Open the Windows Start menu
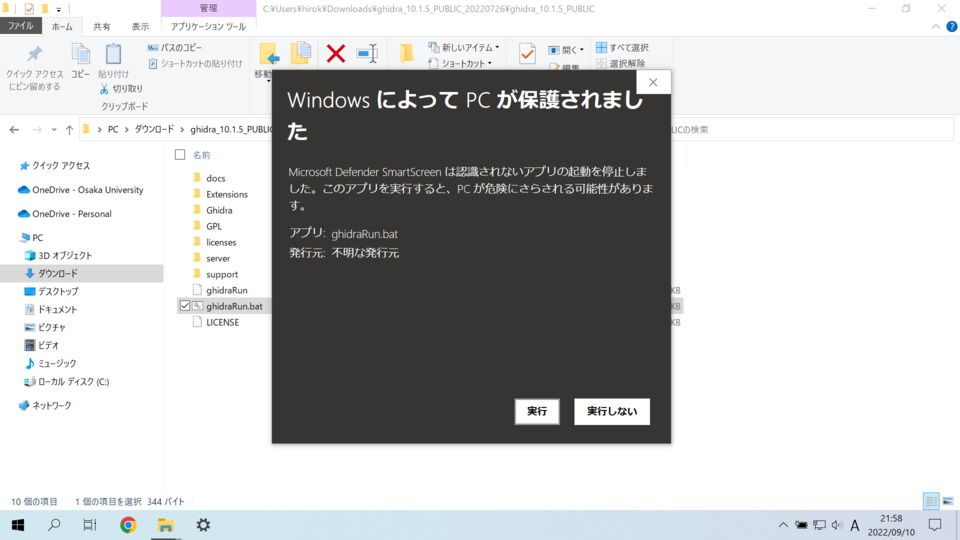 click(x=18, y=525)
